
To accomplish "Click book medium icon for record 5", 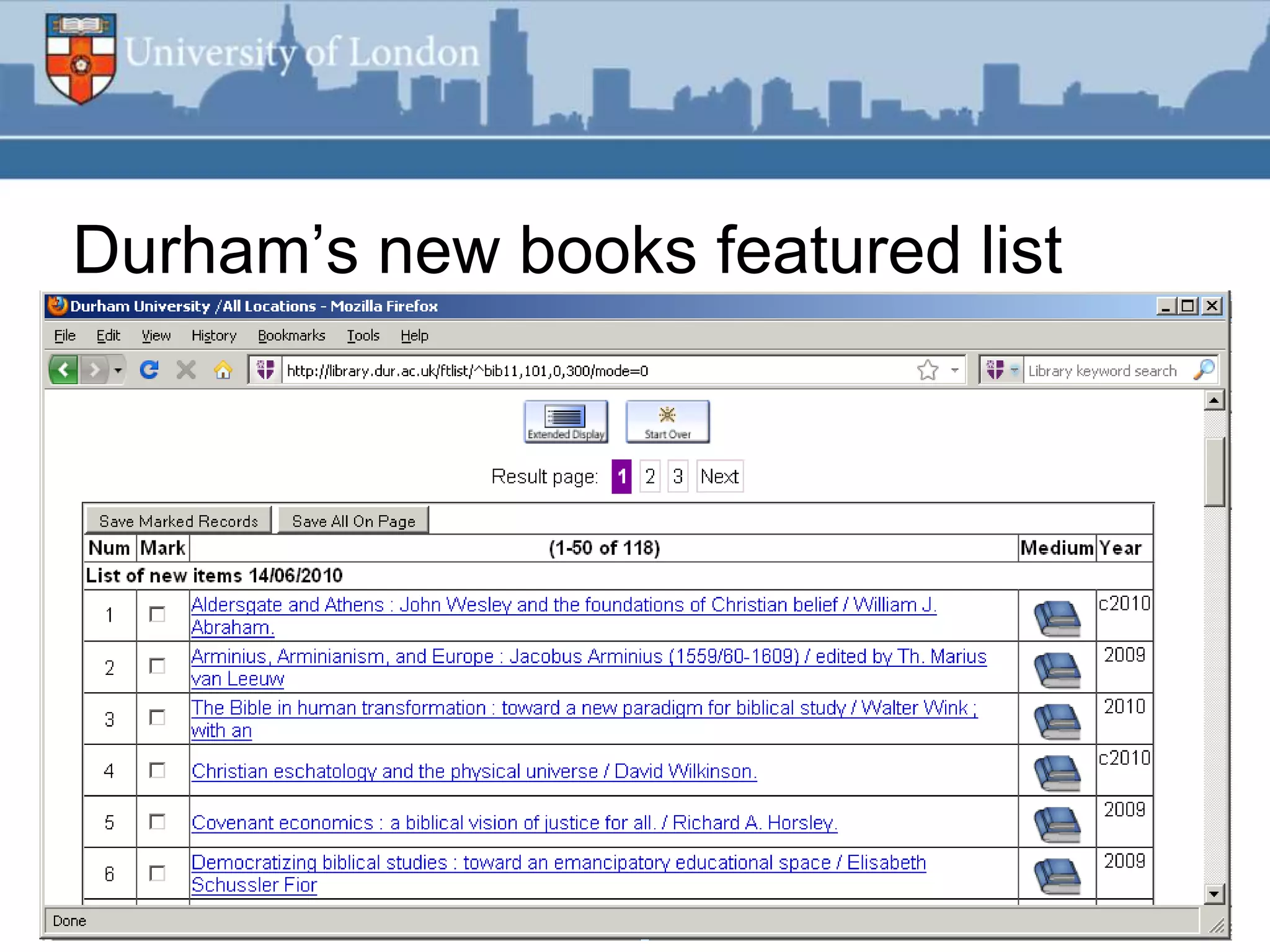I will point(1057,824).
